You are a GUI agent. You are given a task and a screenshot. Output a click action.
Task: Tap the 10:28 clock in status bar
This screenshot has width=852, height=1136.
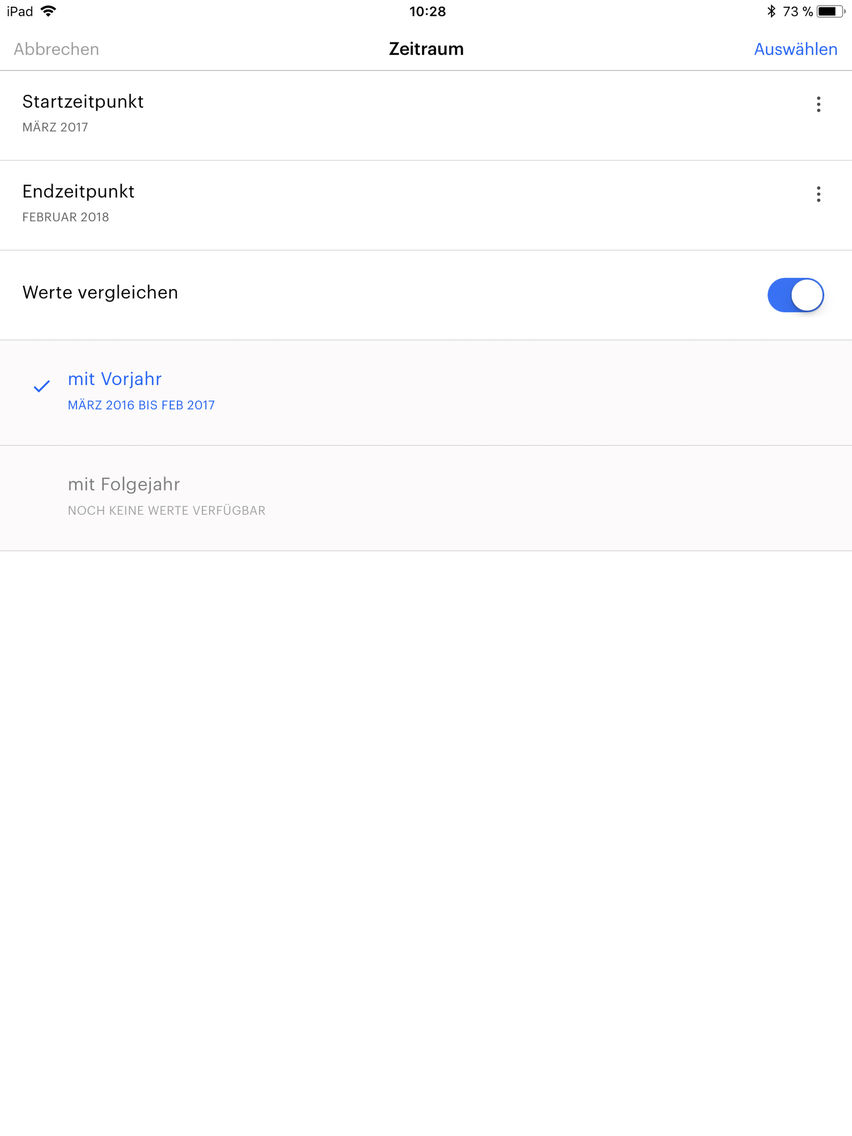tap(427, 12)
